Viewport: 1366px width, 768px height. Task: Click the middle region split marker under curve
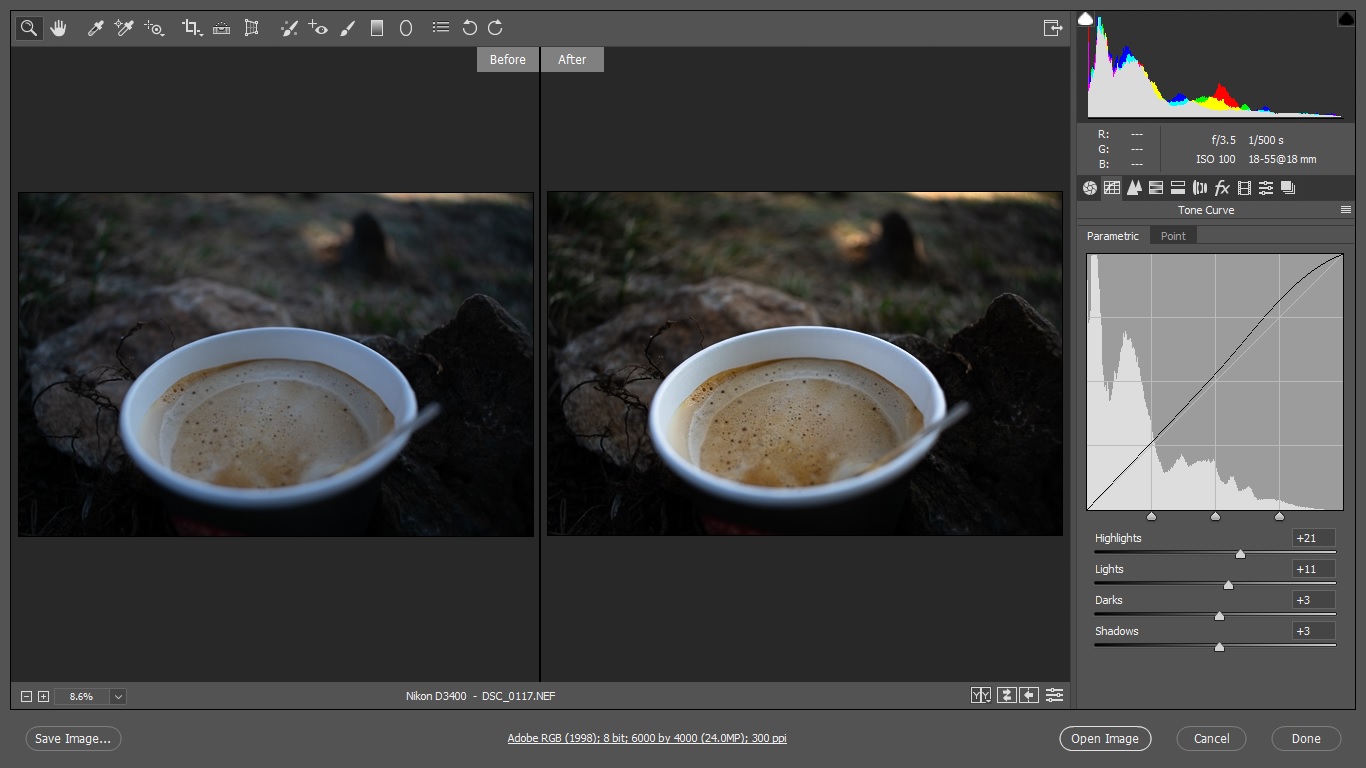point(1215,516)
